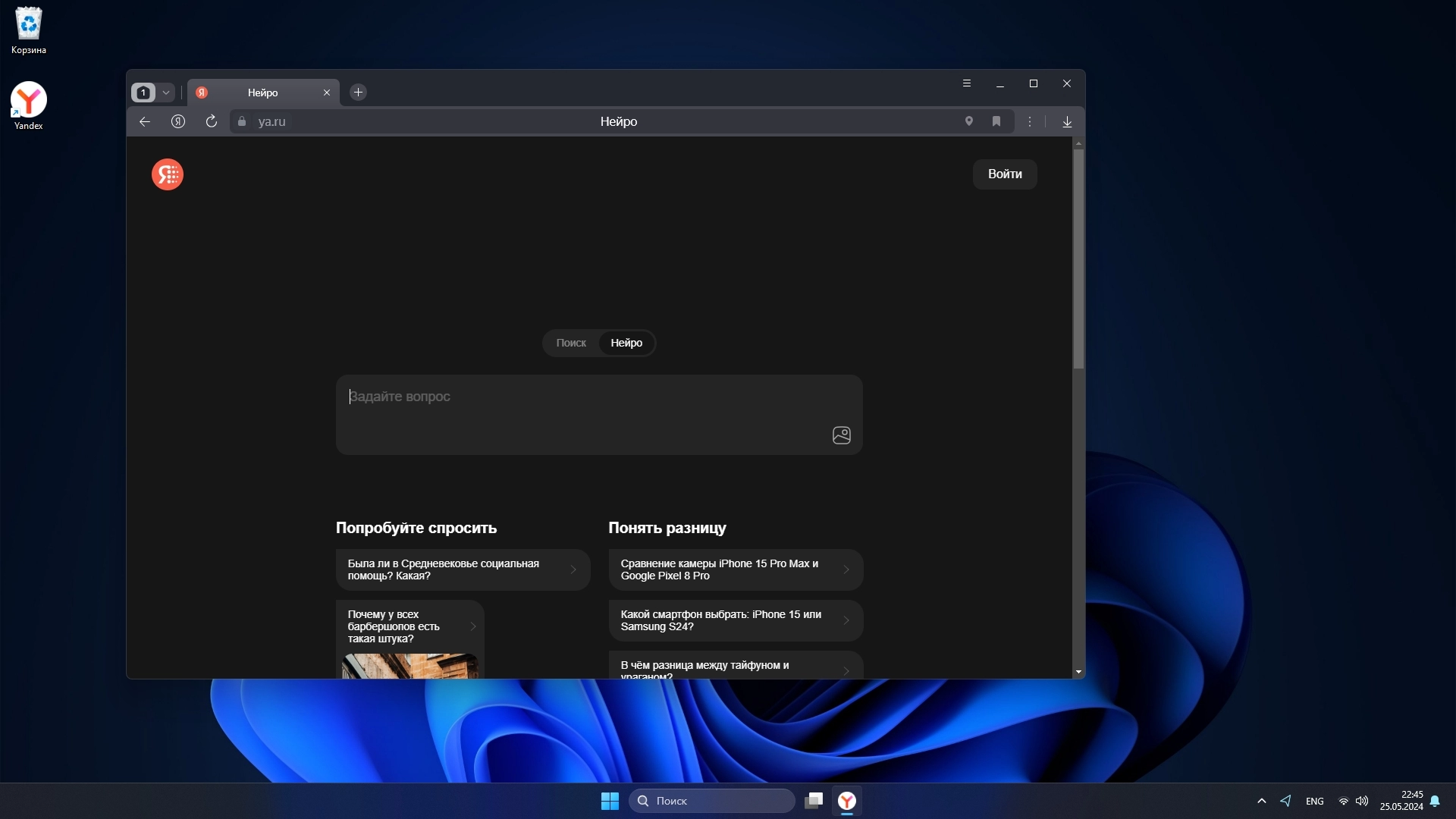The width and height of the screenshot is (1456, 819).
Task: Click the page vertical scrollbar thumb
Action: 1078,258
